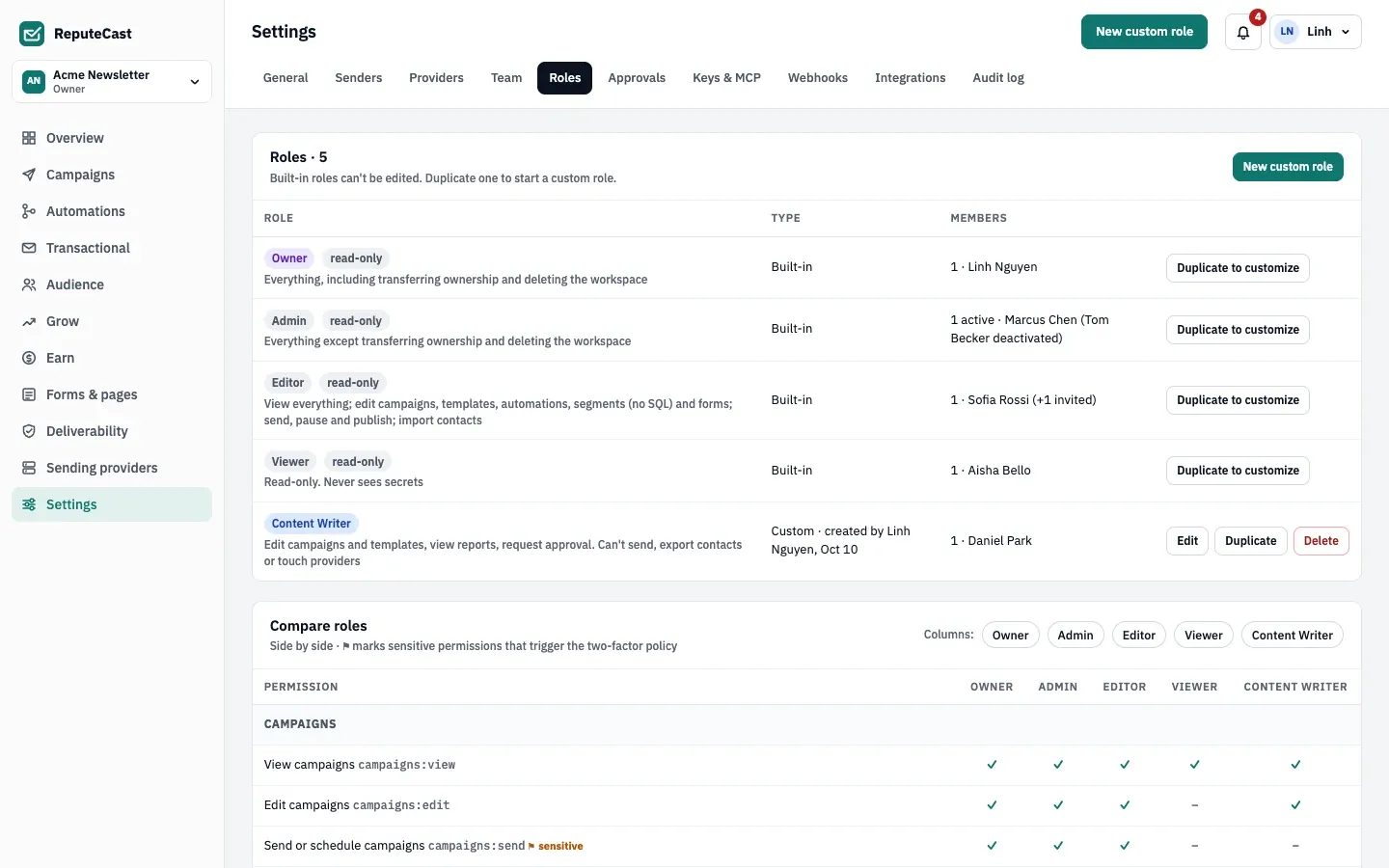
Task: Toggle the Viewer column chip
Action: point(1203,635)
